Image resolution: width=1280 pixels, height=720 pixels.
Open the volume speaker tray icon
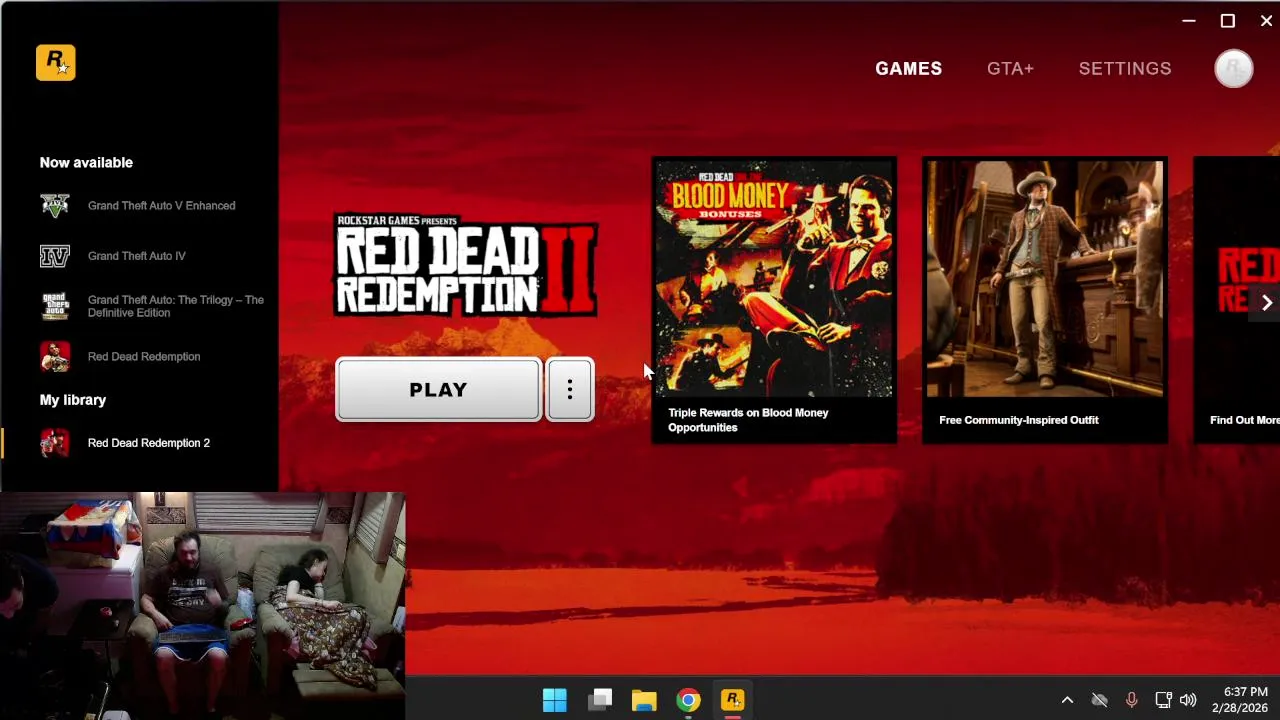point(1188,700)
